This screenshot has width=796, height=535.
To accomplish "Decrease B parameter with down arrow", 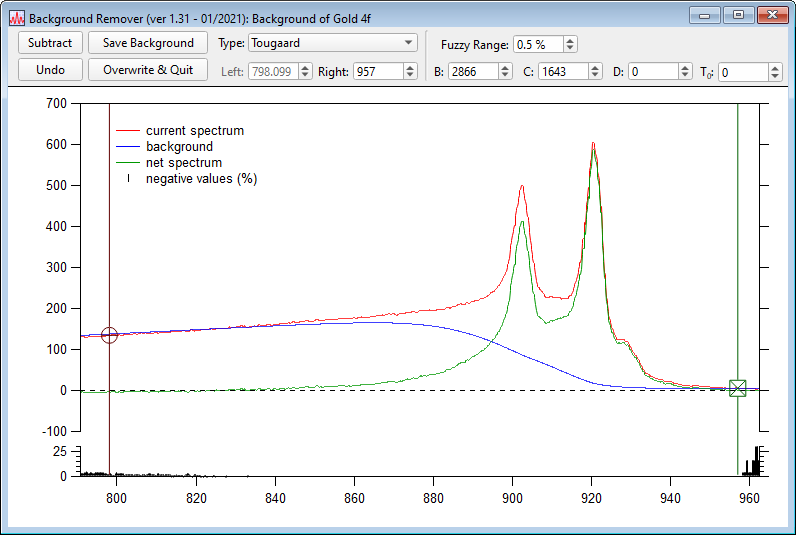I will pyautogui.click(x=505, y=76).
